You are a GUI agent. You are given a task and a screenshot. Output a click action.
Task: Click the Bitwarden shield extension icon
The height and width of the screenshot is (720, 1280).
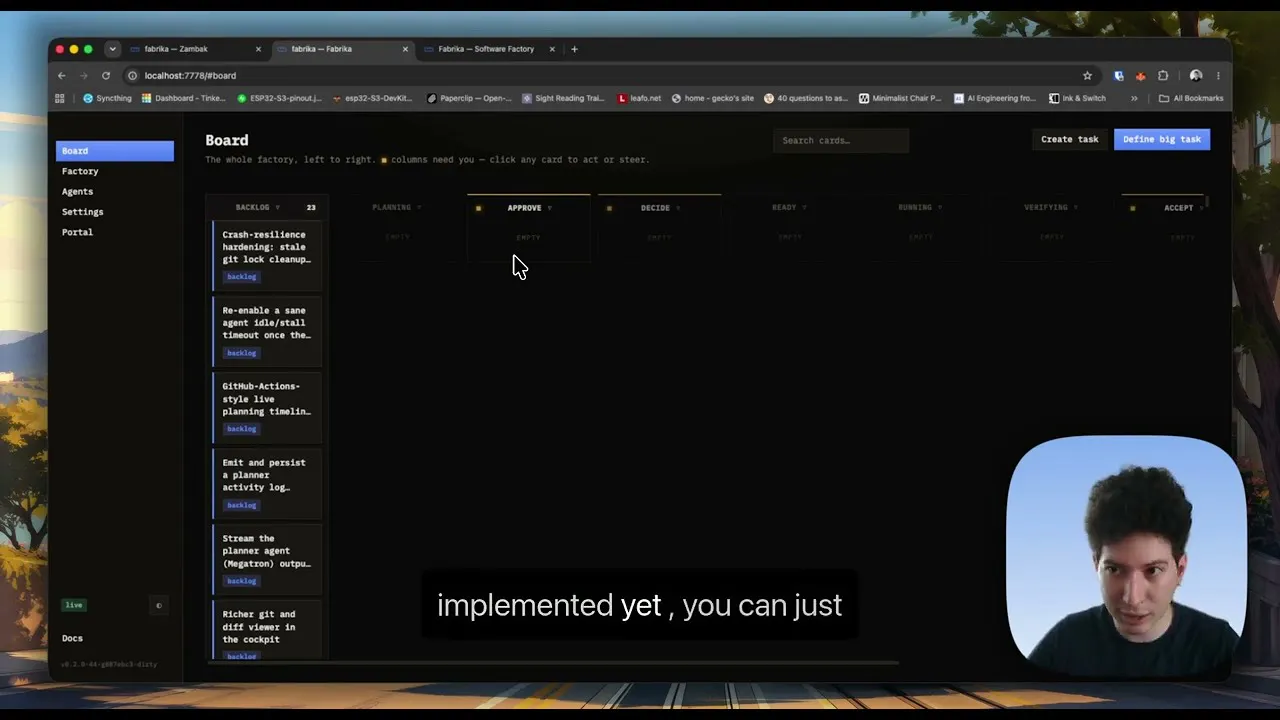click(1118, 76)
